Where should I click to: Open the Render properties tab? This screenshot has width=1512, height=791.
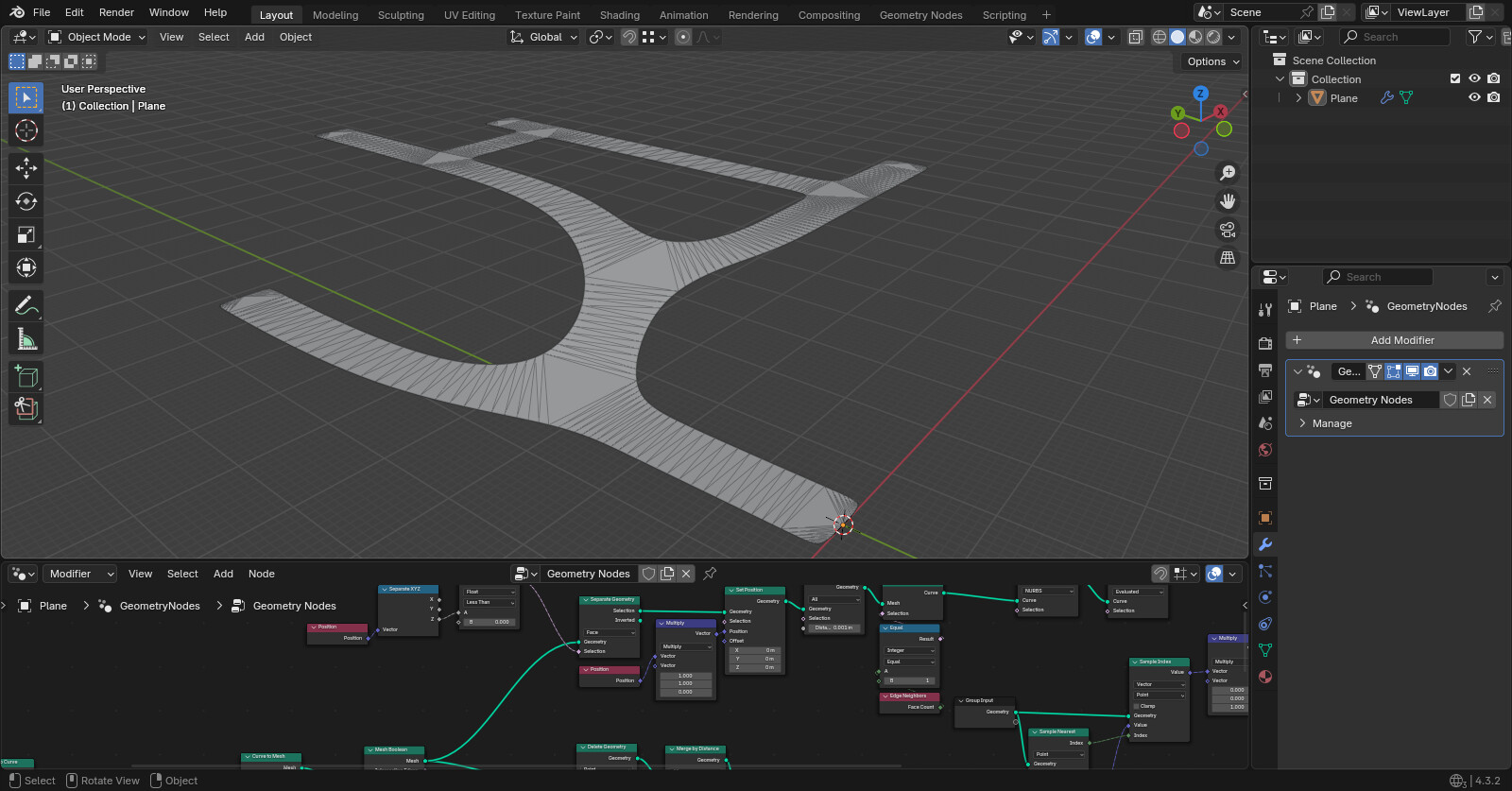point(1265,344)
